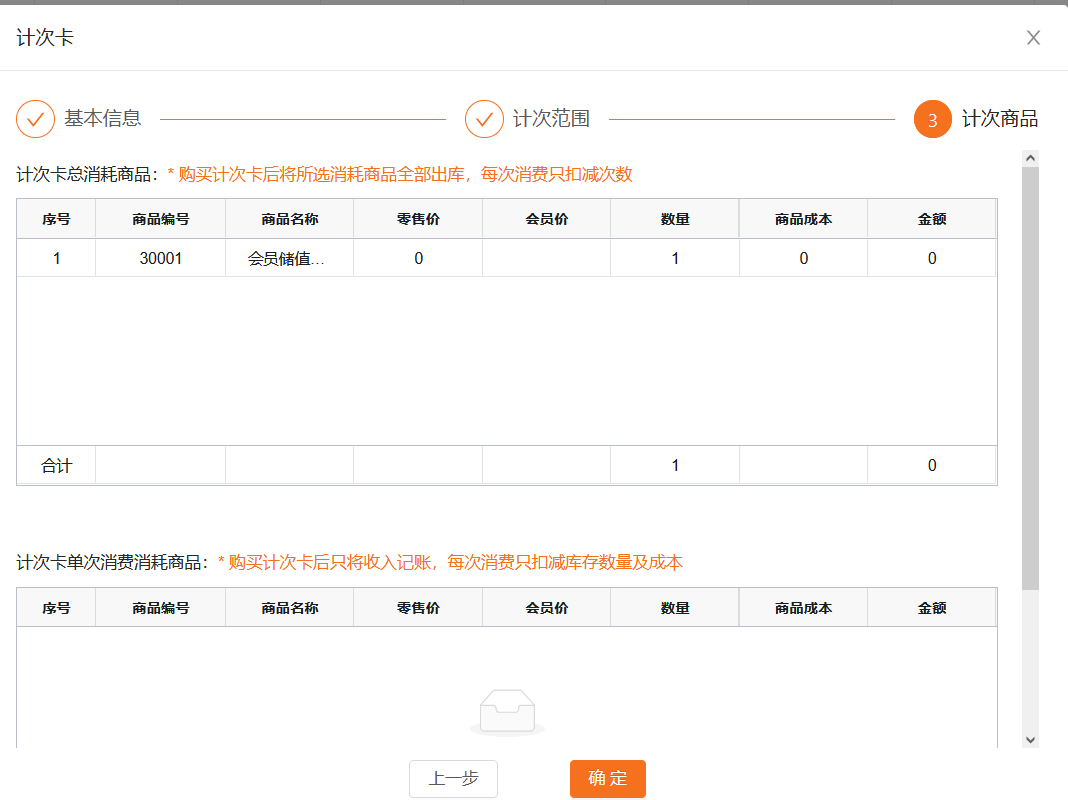Image resolution: width=1068 pixels, height=800 pixels.
Task: Click 商品名称 header in top table
Action: [x=289, y=219]
